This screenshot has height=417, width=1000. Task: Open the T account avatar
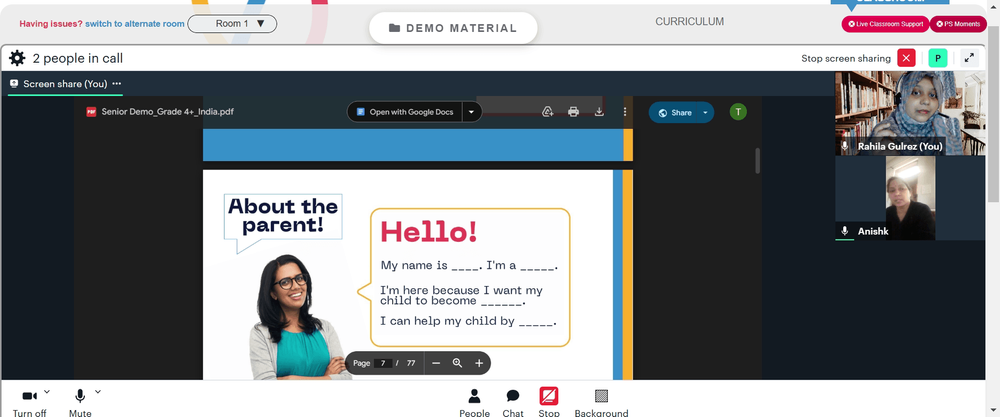click(738, 112)
